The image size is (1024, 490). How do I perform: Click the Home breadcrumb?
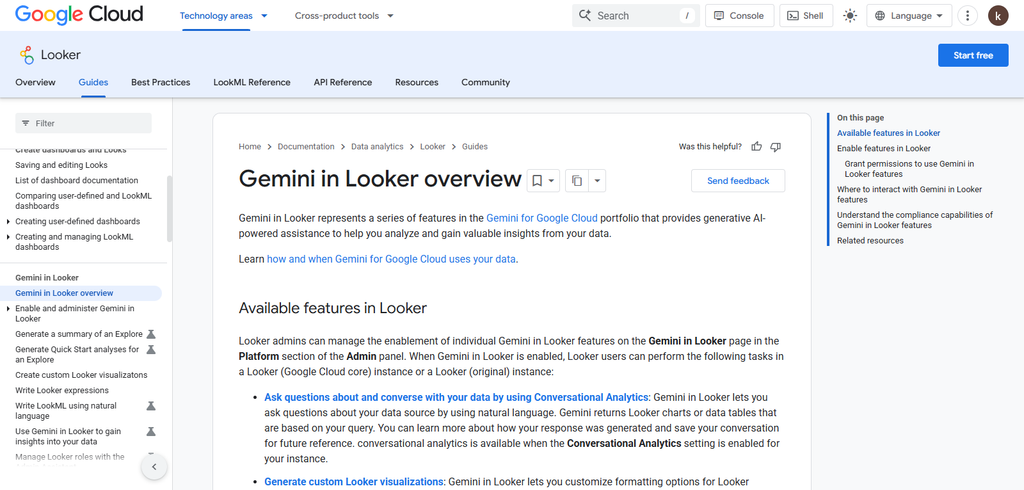coord(250,146)
